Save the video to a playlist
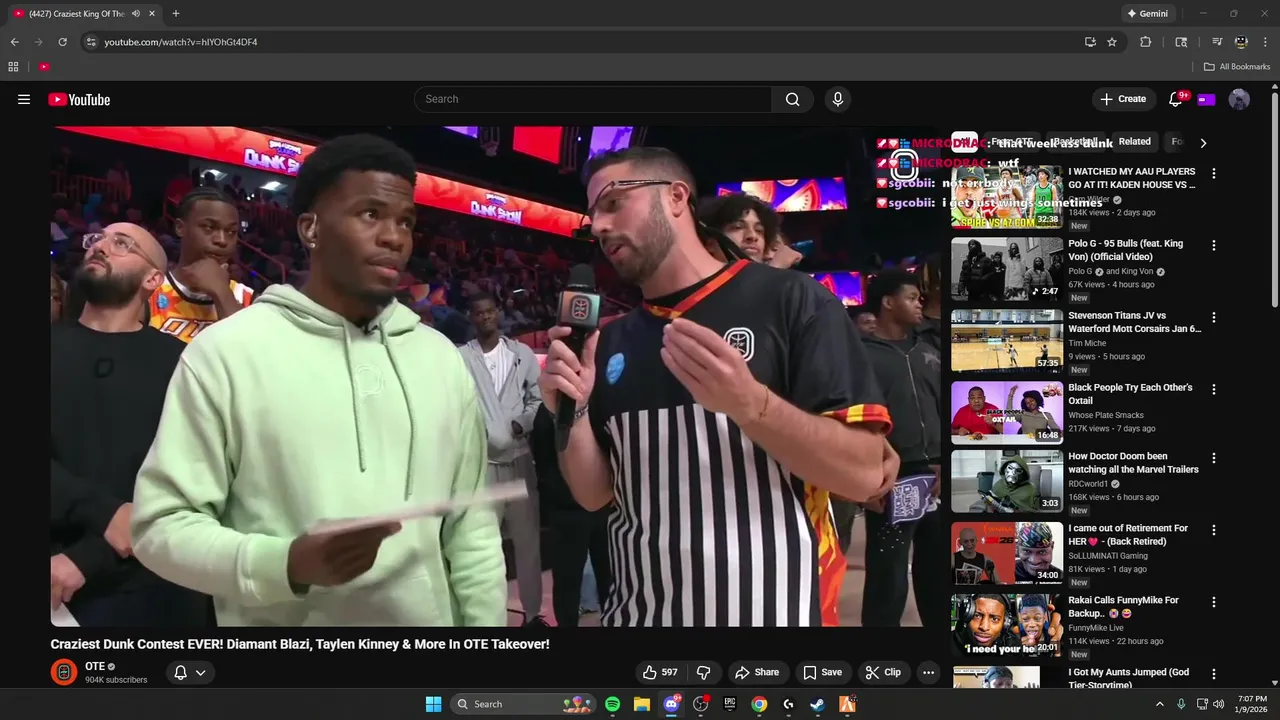This screenshot has height=720, width=1280. click(823, 672)
